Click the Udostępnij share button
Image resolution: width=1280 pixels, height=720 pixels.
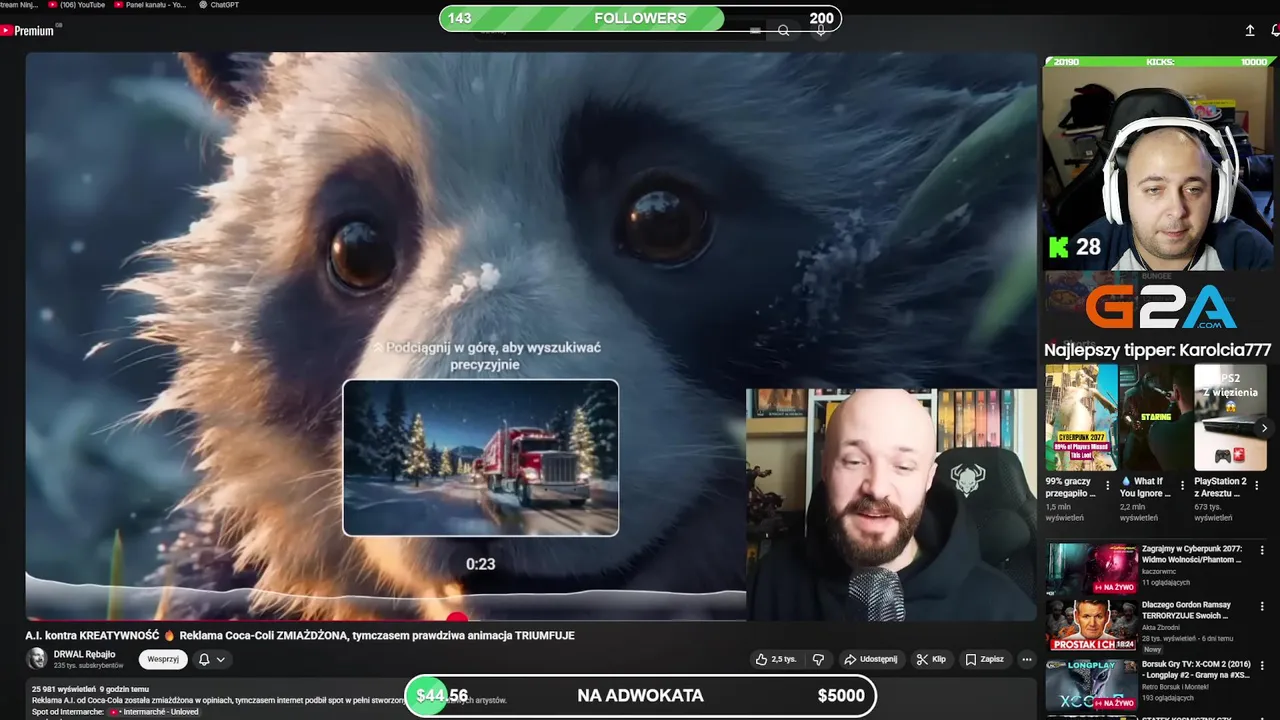tap(871, 660)
